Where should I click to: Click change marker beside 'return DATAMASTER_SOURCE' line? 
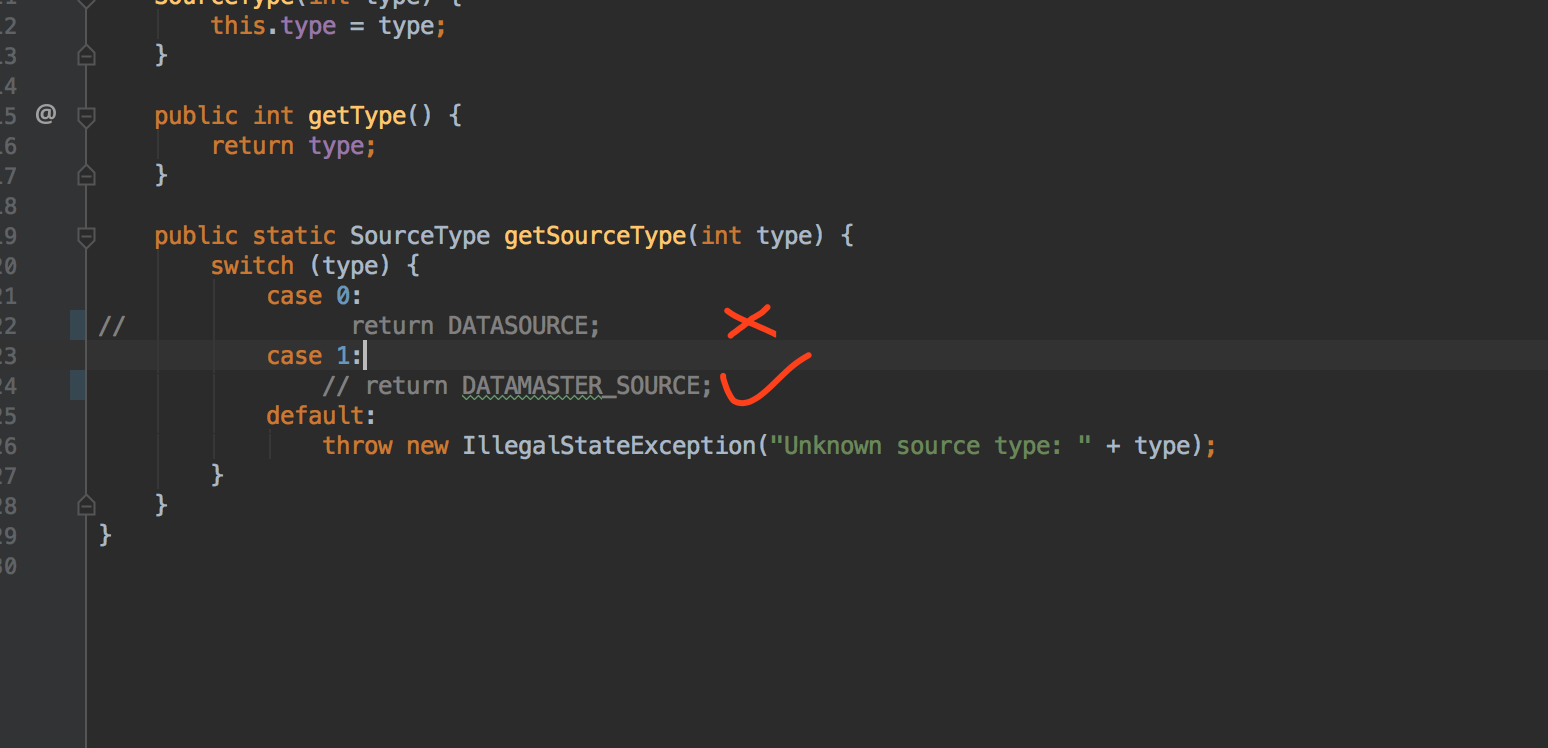(77, 385)
